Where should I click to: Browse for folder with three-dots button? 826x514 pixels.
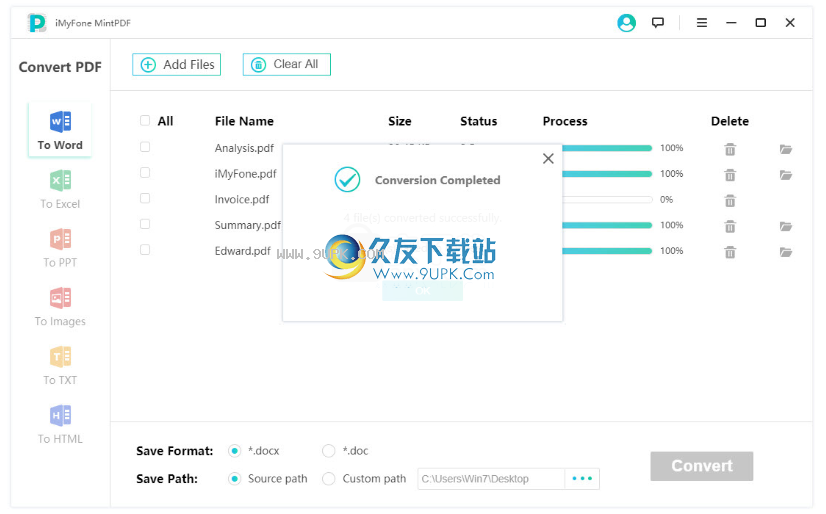tap(582, 479)
